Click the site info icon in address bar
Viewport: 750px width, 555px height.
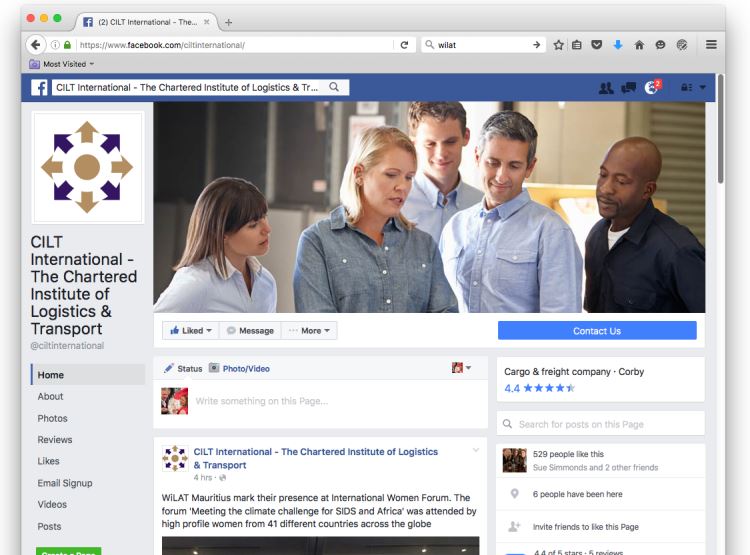pyautogui.click(x=55, y=45)
